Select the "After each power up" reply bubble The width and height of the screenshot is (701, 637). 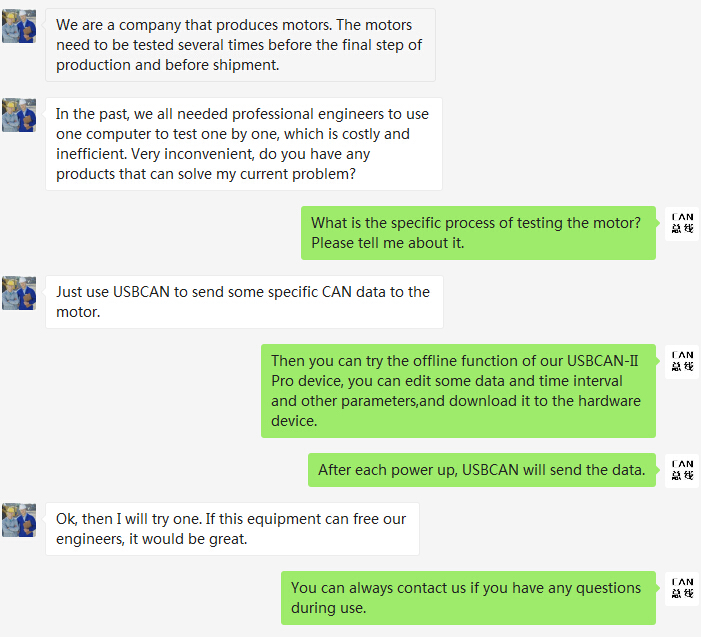[x=481, y=470]
